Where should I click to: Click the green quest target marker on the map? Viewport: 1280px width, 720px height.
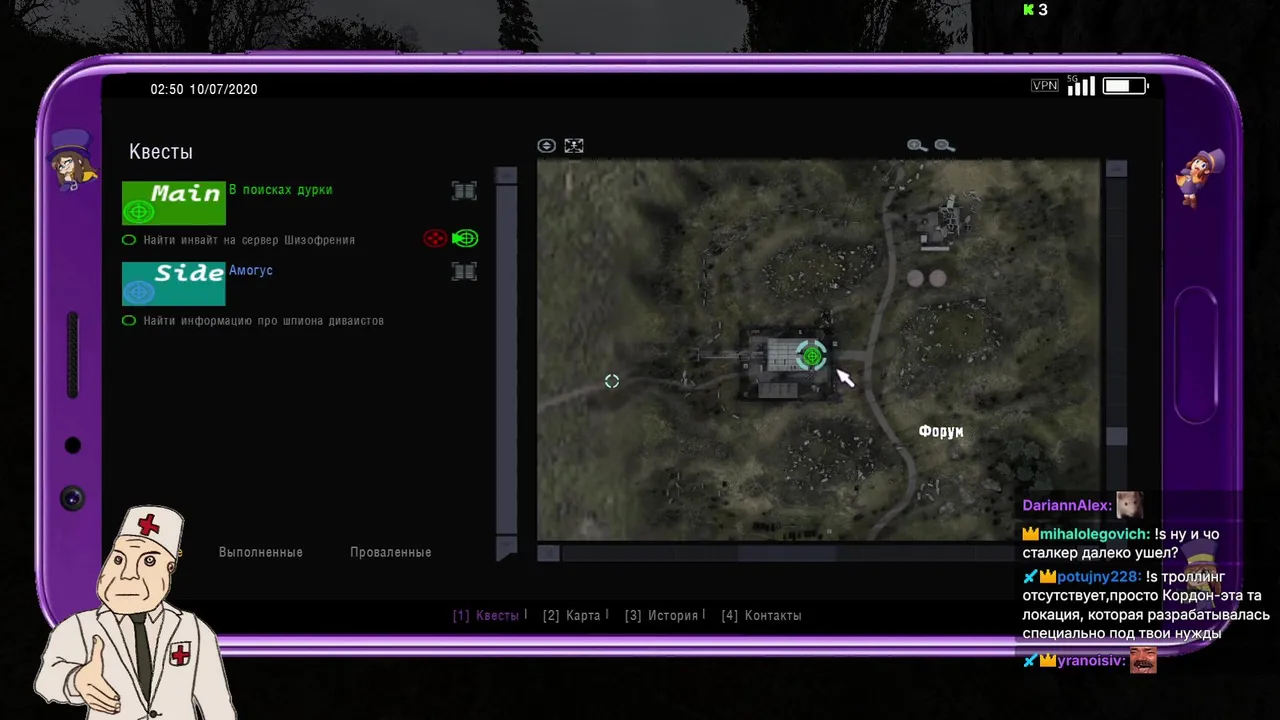coord(812,356)
